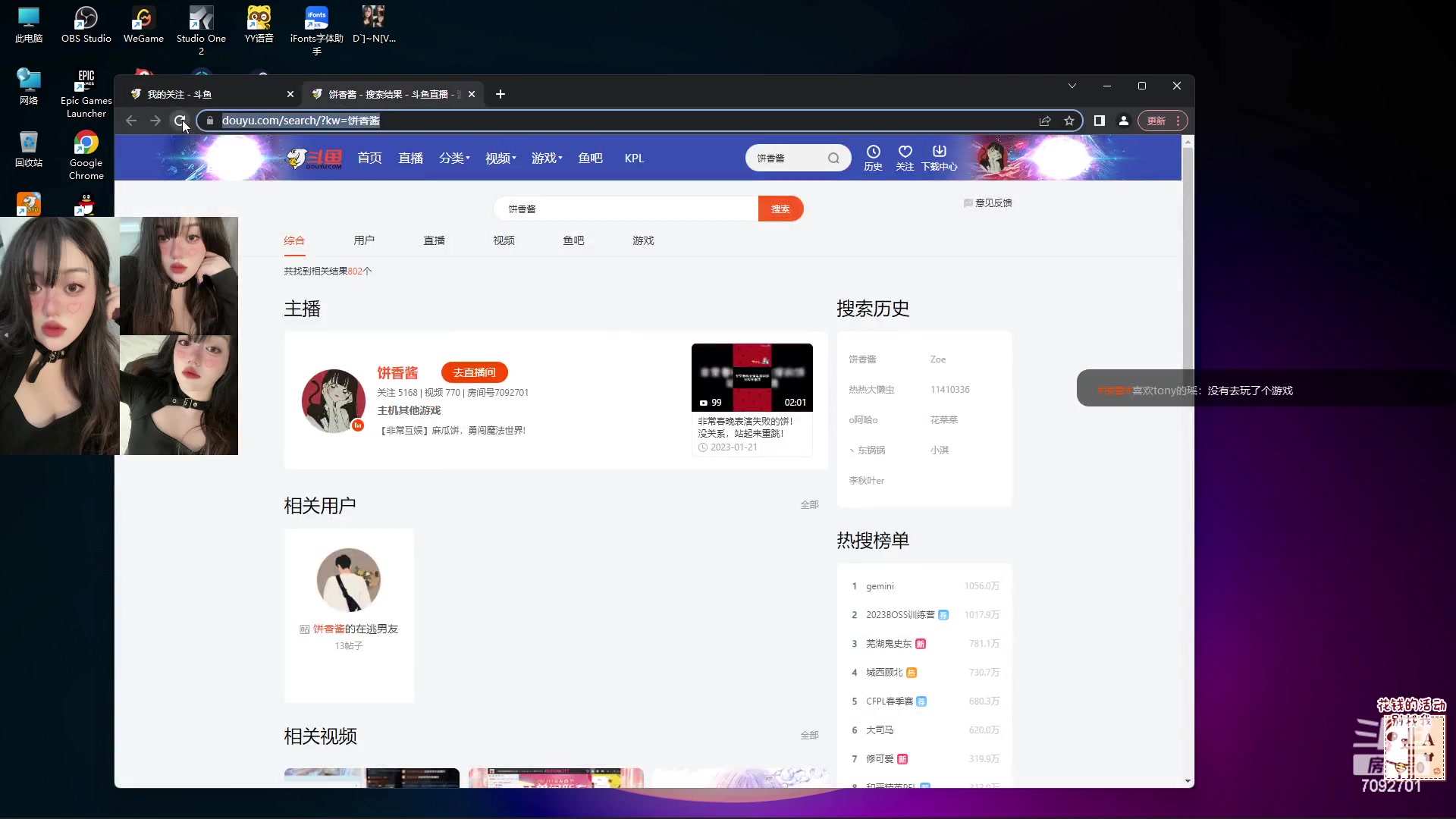Select 综合 search results tab
This screenshot has height=819, width=1456.
[294, 240]
